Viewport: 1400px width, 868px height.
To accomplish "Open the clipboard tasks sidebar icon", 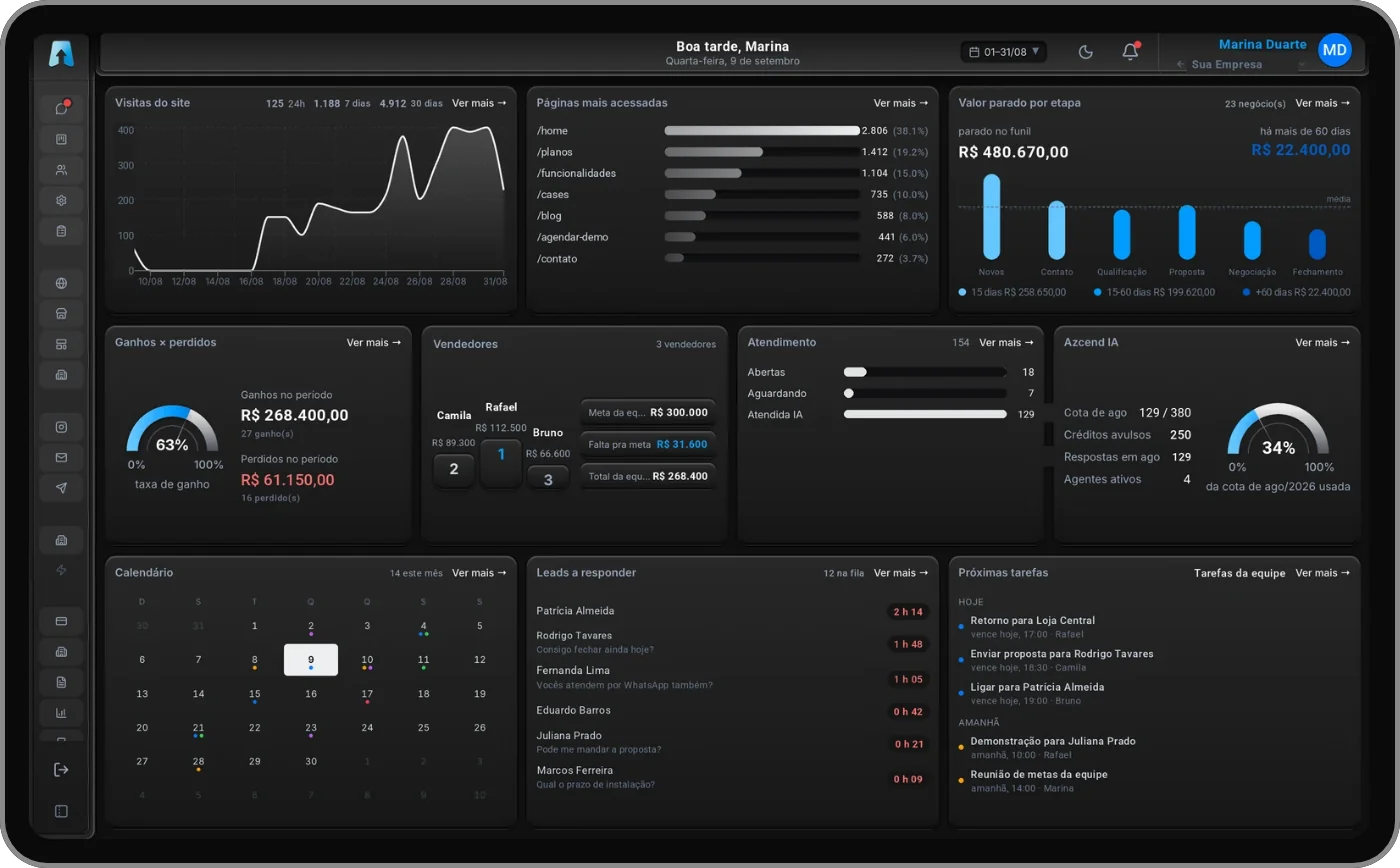I will (61, 231).
